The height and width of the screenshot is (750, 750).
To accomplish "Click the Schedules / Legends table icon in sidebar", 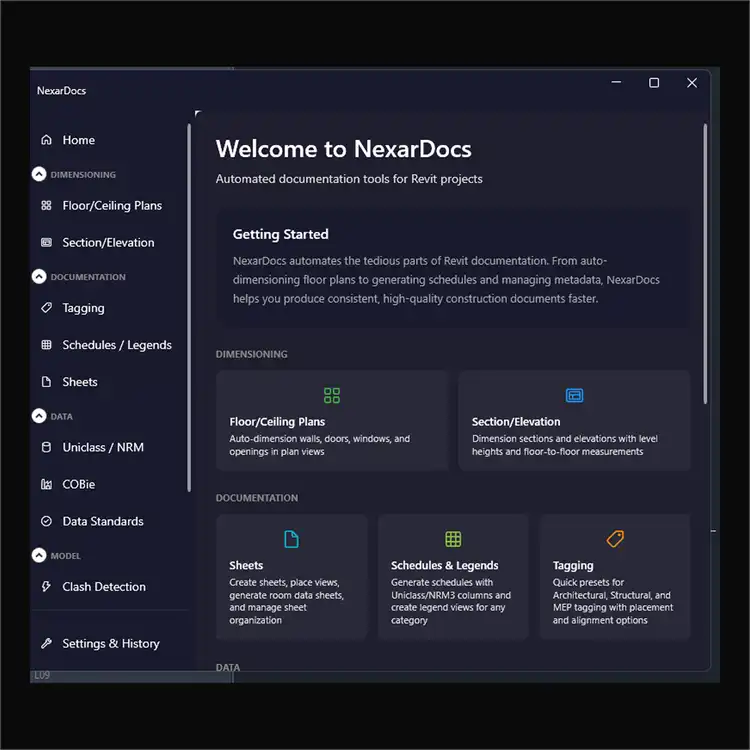I will [46, 345].
